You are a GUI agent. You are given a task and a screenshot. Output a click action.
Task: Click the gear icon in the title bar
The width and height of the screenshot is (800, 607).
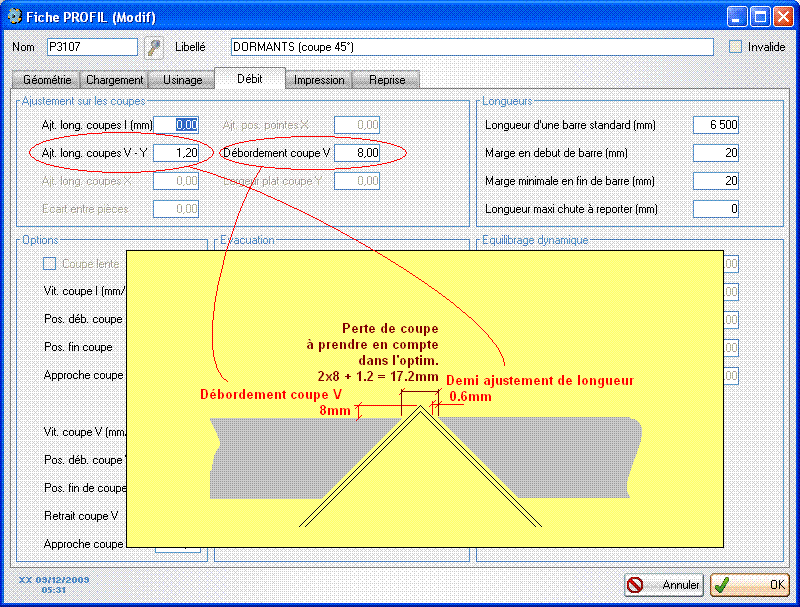[14, 16]
